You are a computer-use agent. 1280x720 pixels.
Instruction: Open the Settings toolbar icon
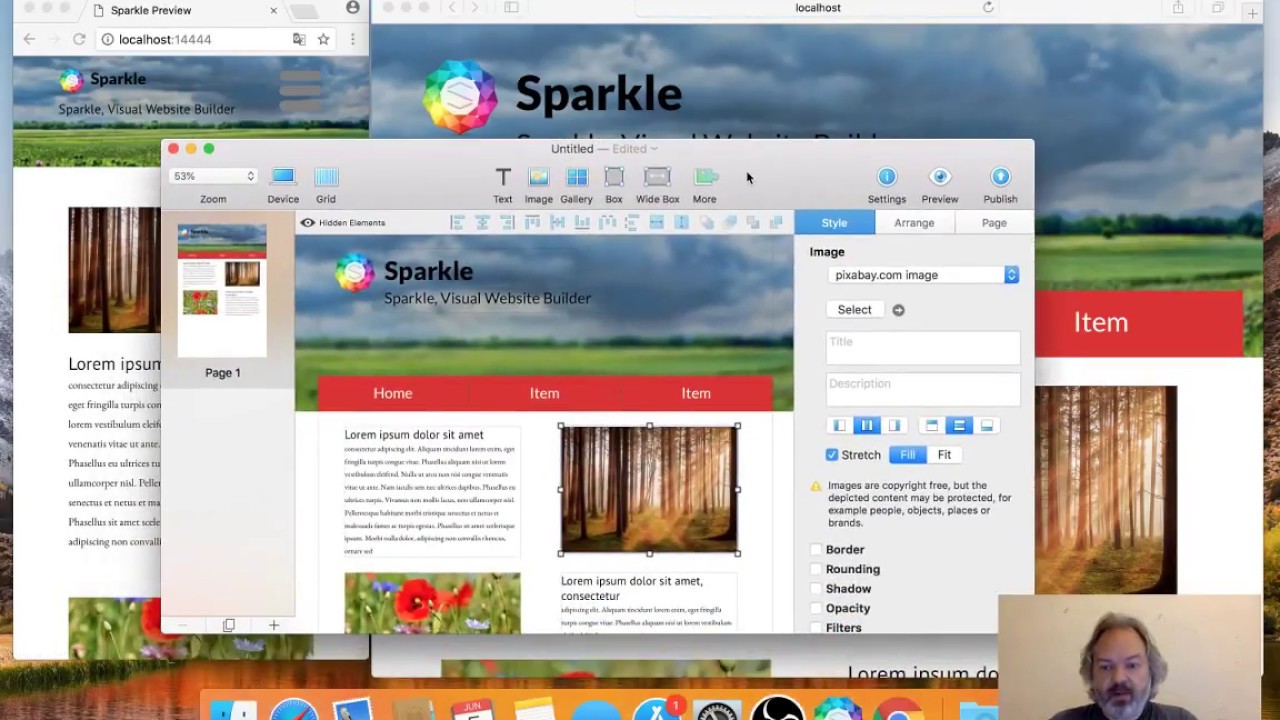(886, 178)
